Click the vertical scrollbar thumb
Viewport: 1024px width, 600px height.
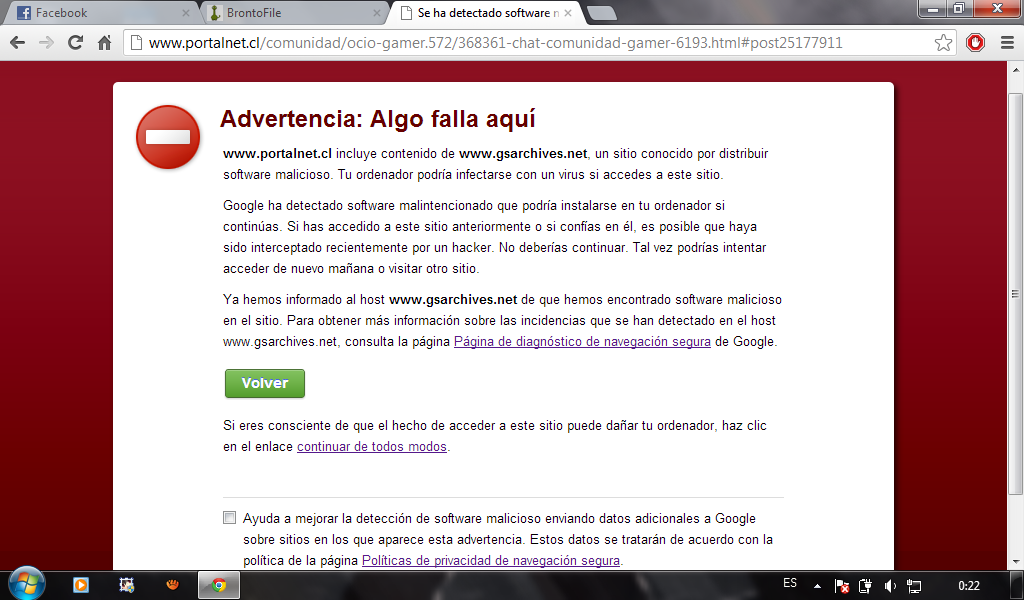pos(1016,294)
